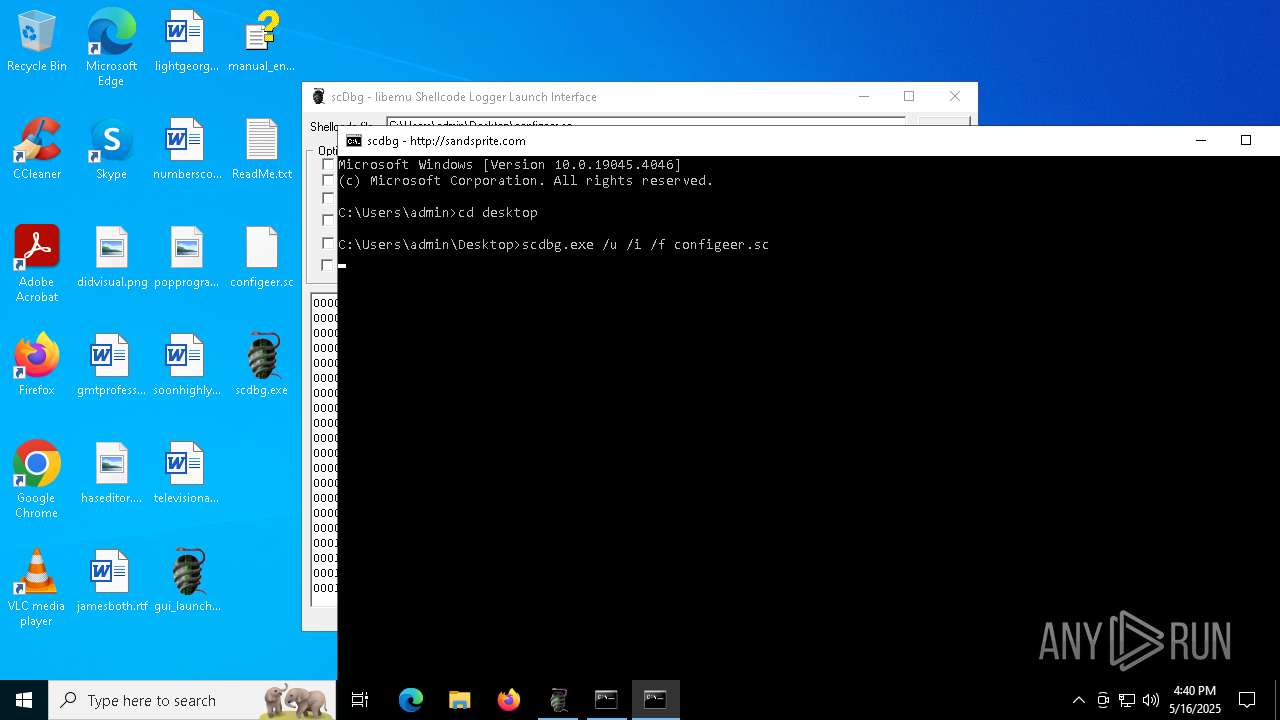The image size is (1280, 720).
Task: Select the numbersco... Word document icon
Action: (x=186, y=150)
